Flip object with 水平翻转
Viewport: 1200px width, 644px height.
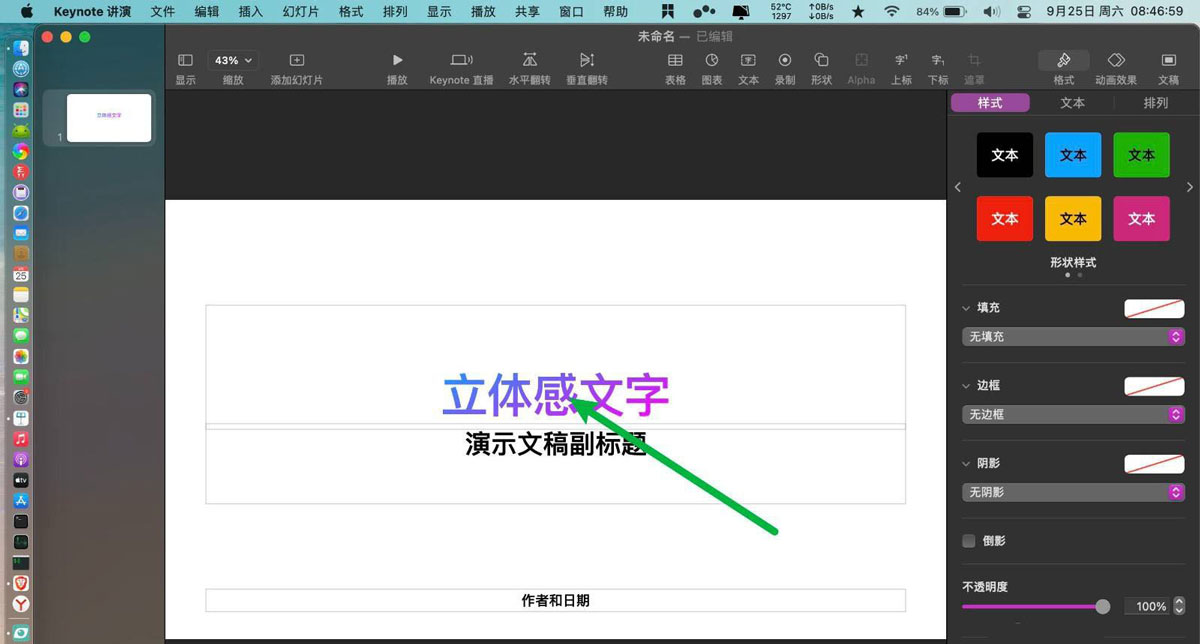[x=530, y=61]
